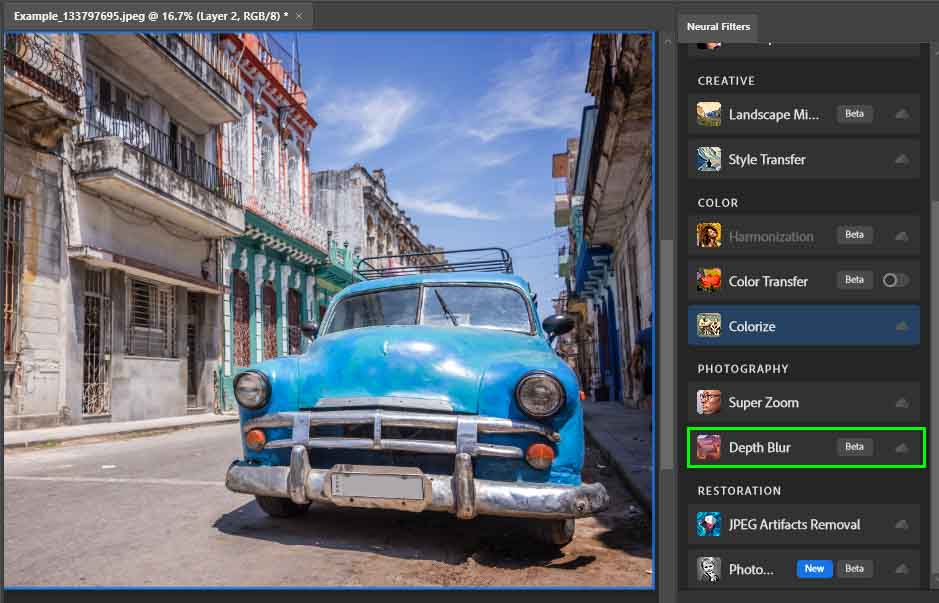Click the Beta badge beside Color Transfer
This screenshot has height=603, width=939.
coord(854,280)
